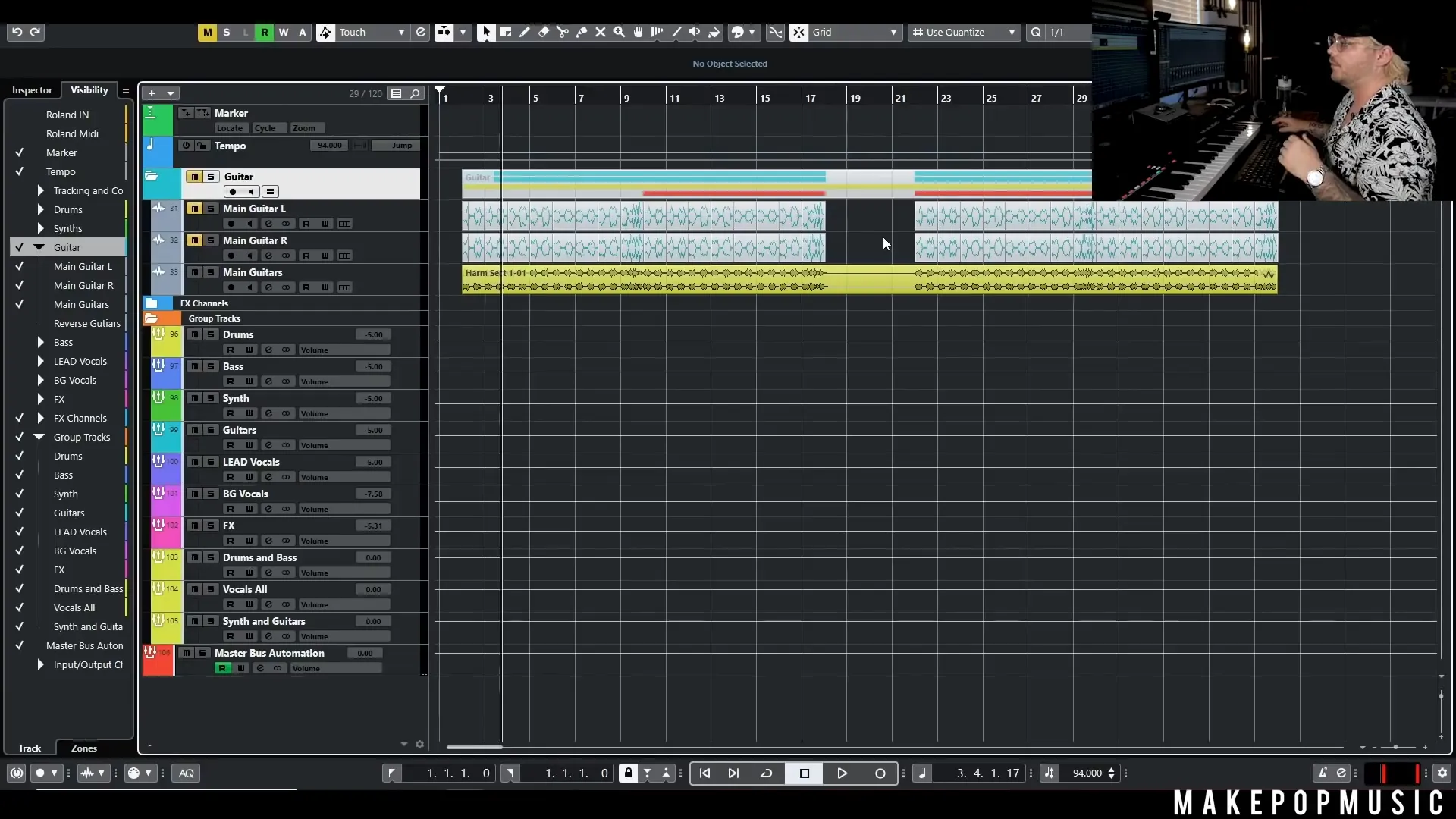Image resolution: width=1456 pixels, height=819 pixels.
Task: Start playback with the Play button
Action: (842, 773)
